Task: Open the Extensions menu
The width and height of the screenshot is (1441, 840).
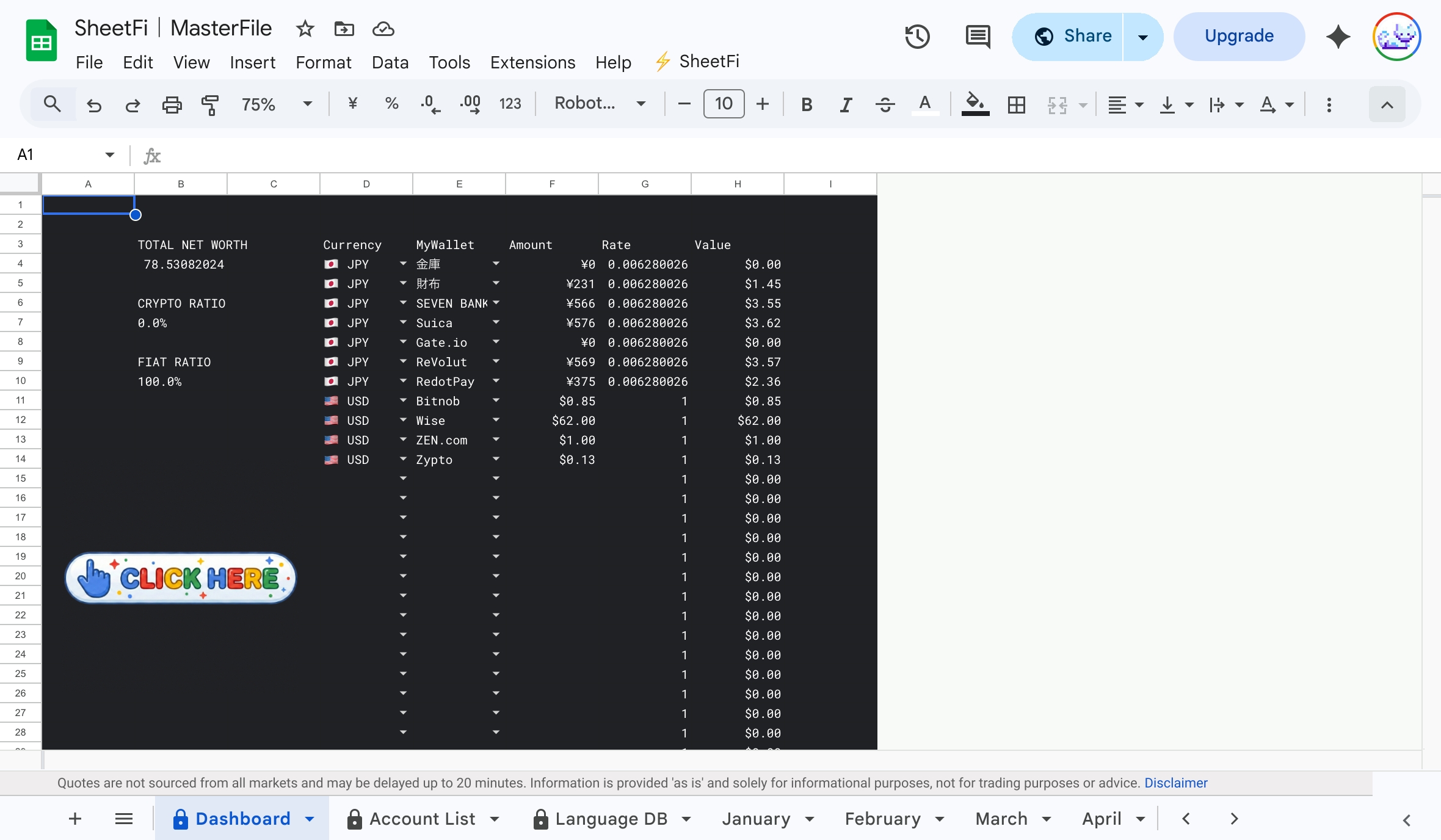Action: point(532,62)
